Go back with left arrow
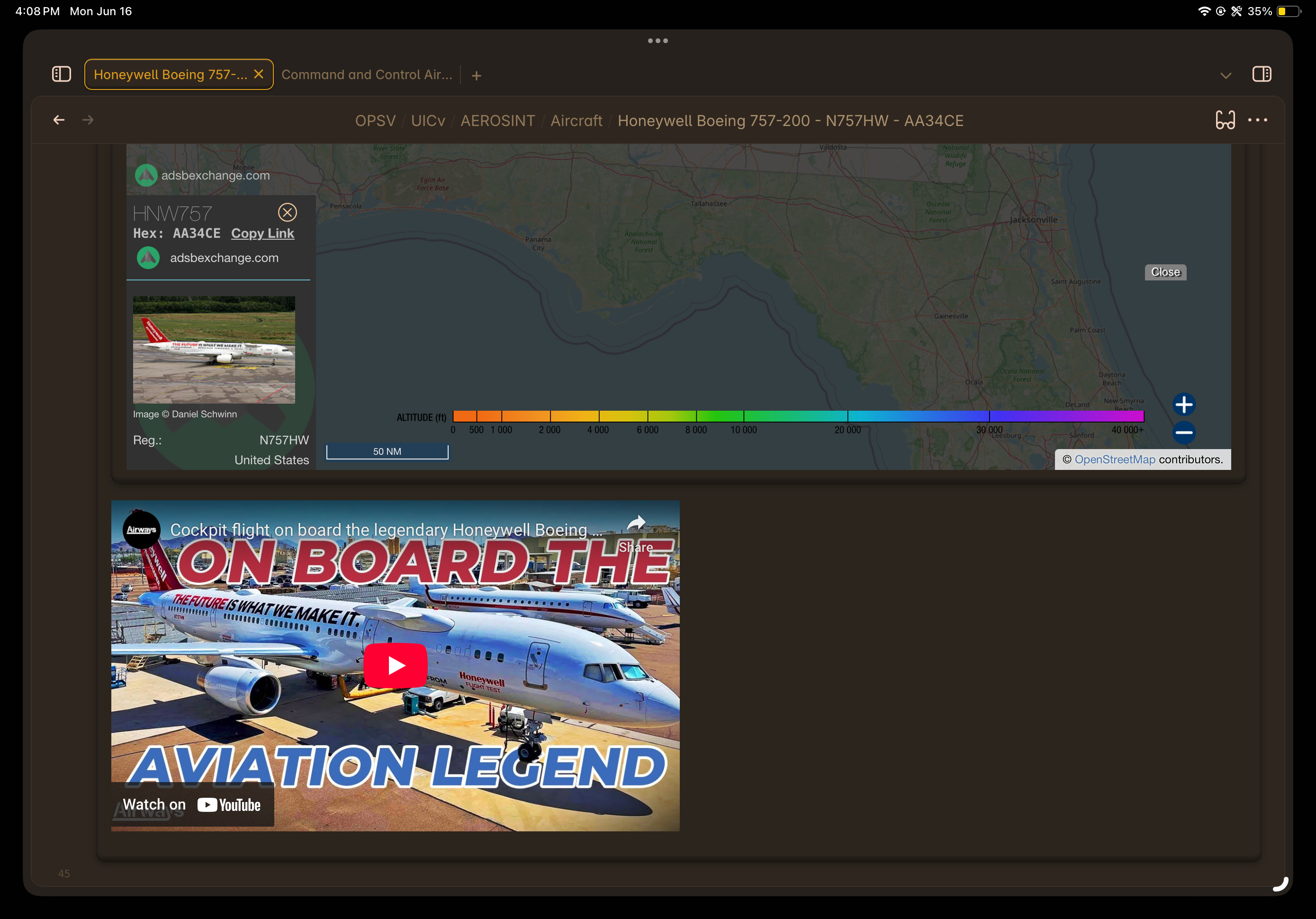This screenshot has width=1316, height=919. click(x=59, y=120)
